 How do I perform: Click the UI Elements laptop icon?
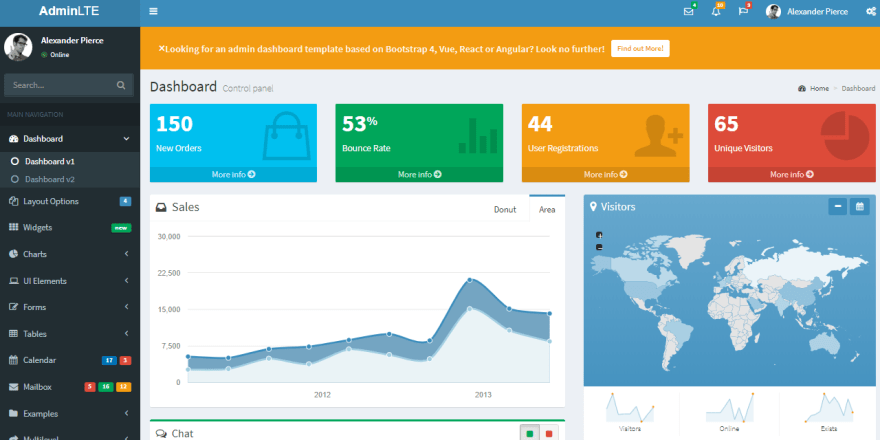(13, 281)
